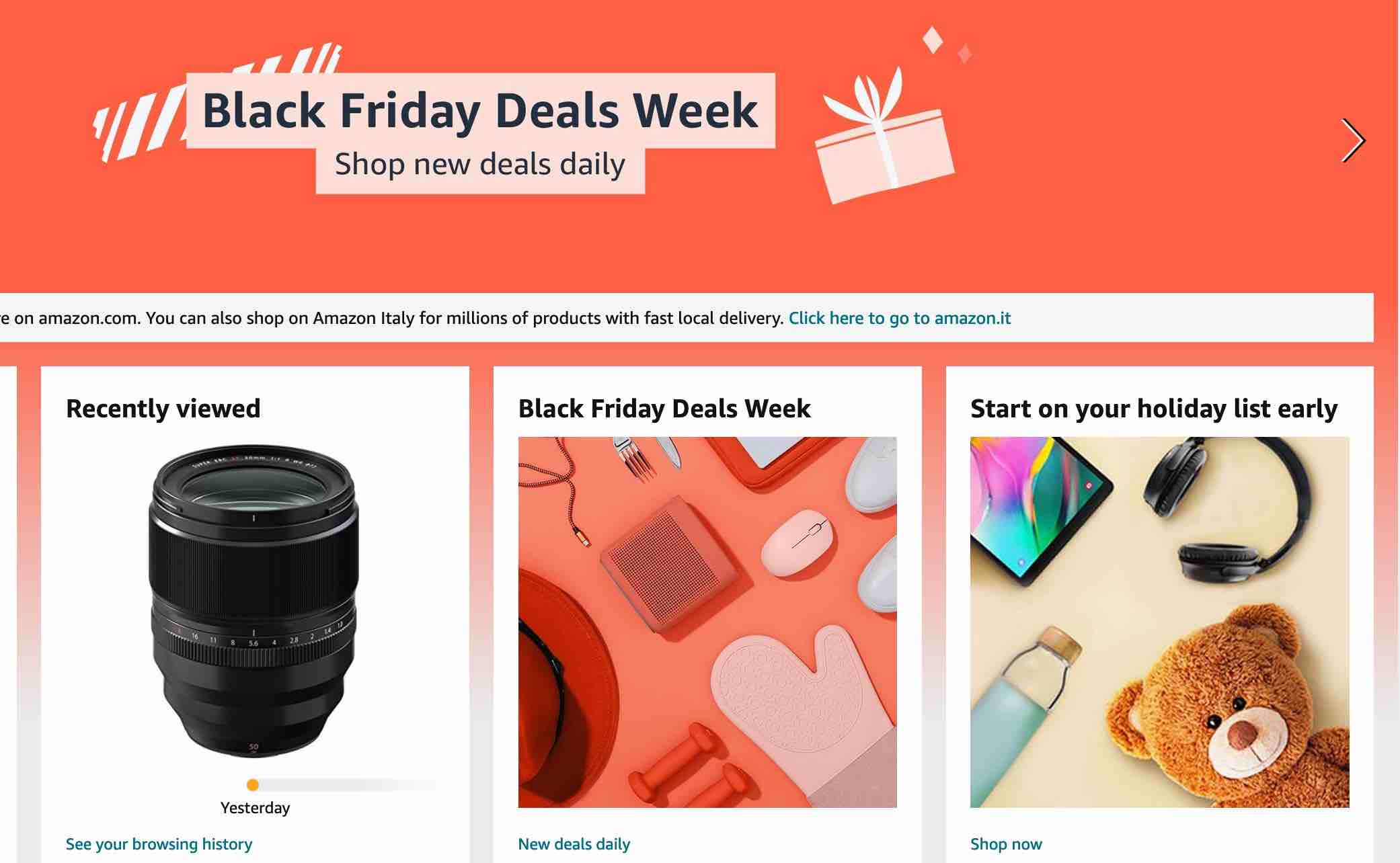The height and width of the screenshot is (863, 1400).
Task: Open the 'Shop now' link
Action: click(1006, 844)
